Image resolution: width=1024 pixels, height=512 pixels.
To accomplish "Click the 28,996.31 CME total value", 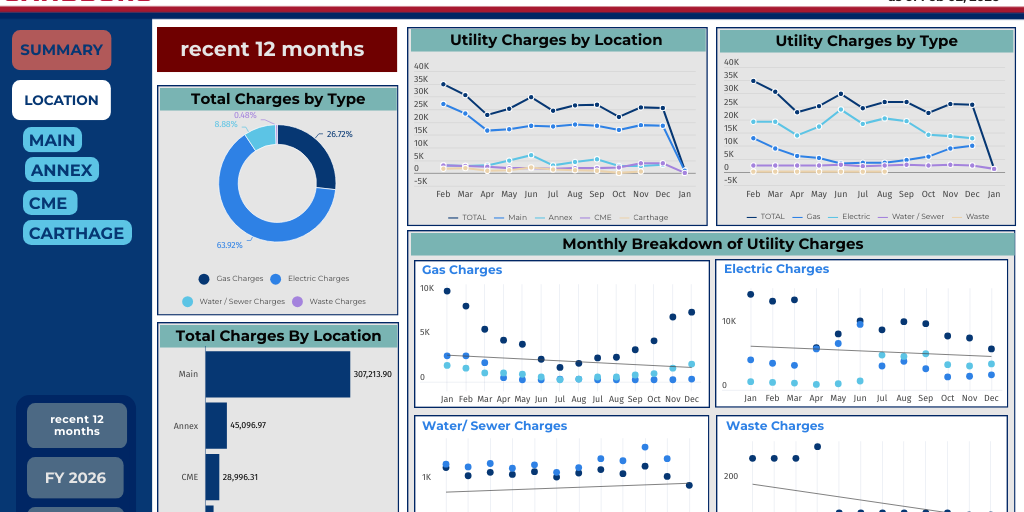I will [x=240, y=477].
